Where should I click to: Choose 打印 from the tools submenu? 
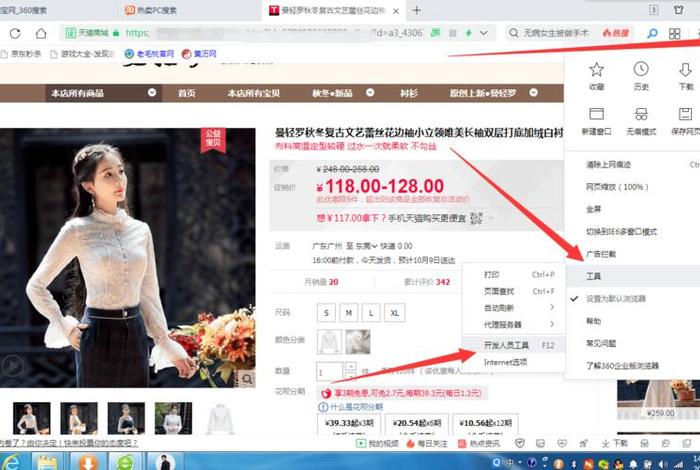(514, 275)
